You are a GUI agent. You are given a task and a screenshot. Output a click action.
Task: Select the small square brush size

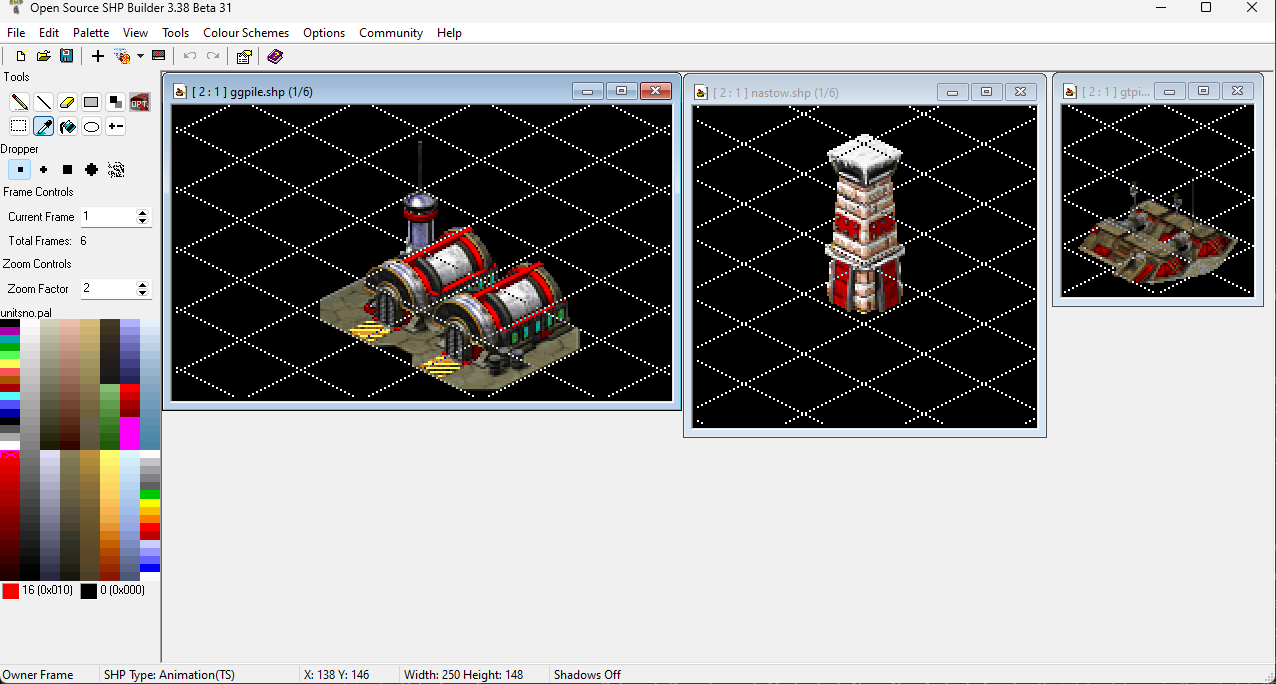tap(19, 170)
